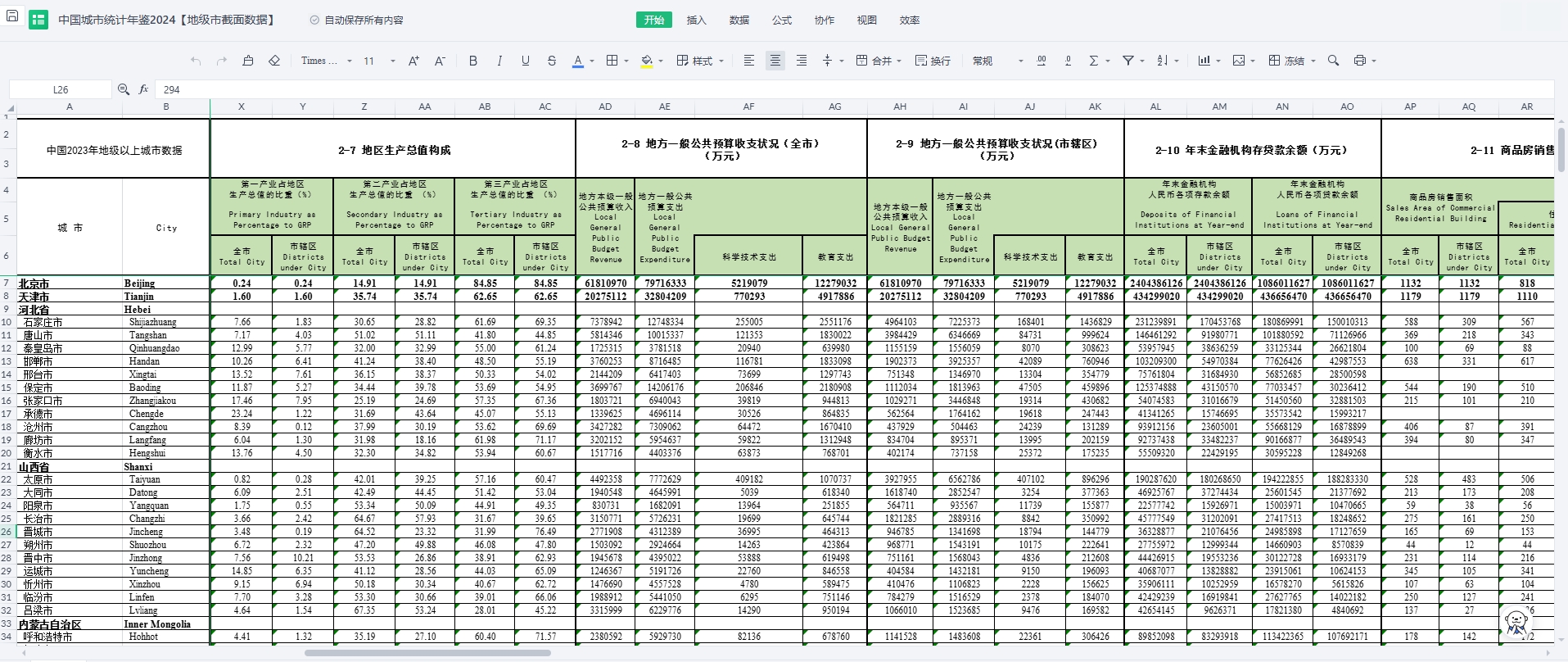This screenshot has height=662, width=1568.
Task: Open the search magnifier icon
Action: click(x=1333, y=61)
